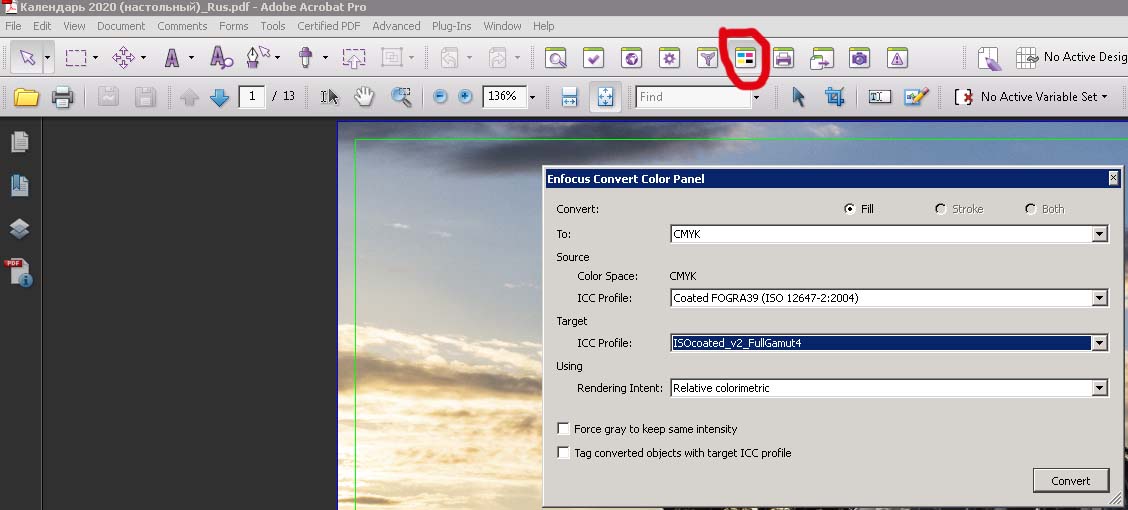1128x510 pixels.
Task: Click the purple Y-shaped fork panel icon
Action: tap(708, 58)
